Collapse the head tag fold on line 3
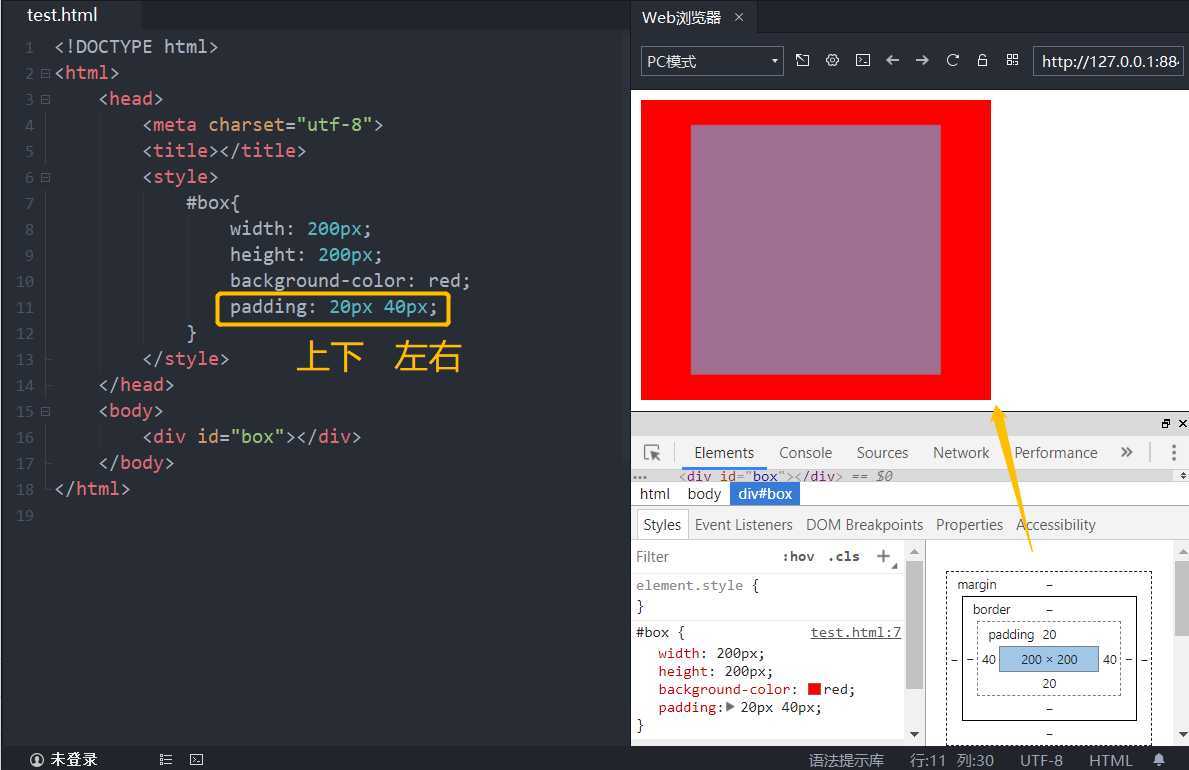 pos(45,99)
